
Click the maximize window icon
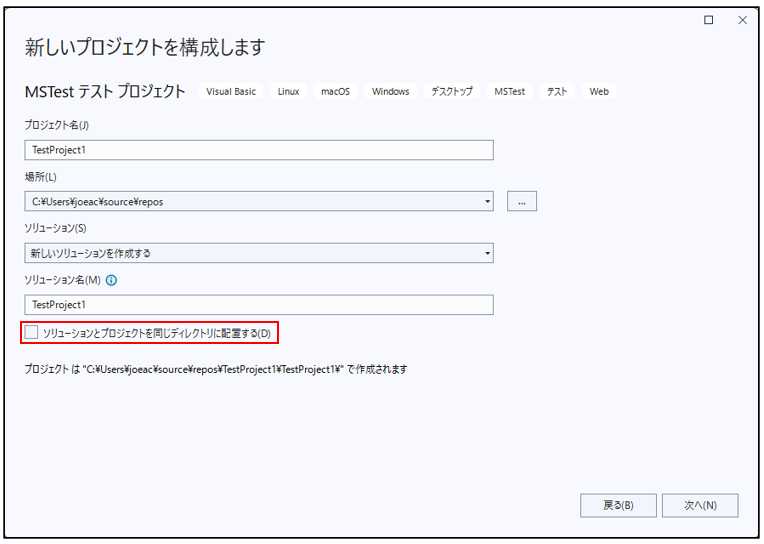coord(709,20)
